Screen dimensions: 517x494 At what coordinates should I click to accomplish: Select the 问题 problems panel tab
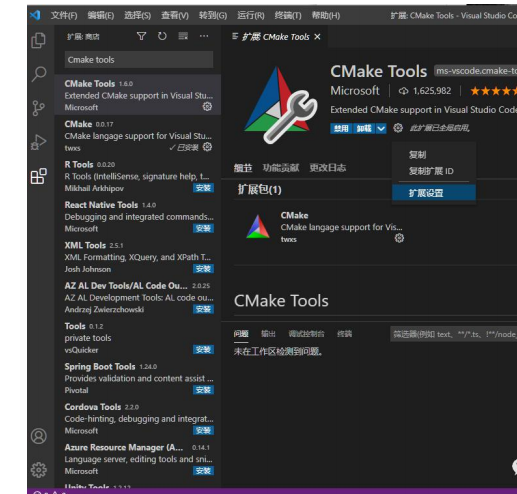pyautogui.click(x=241, y=334)
